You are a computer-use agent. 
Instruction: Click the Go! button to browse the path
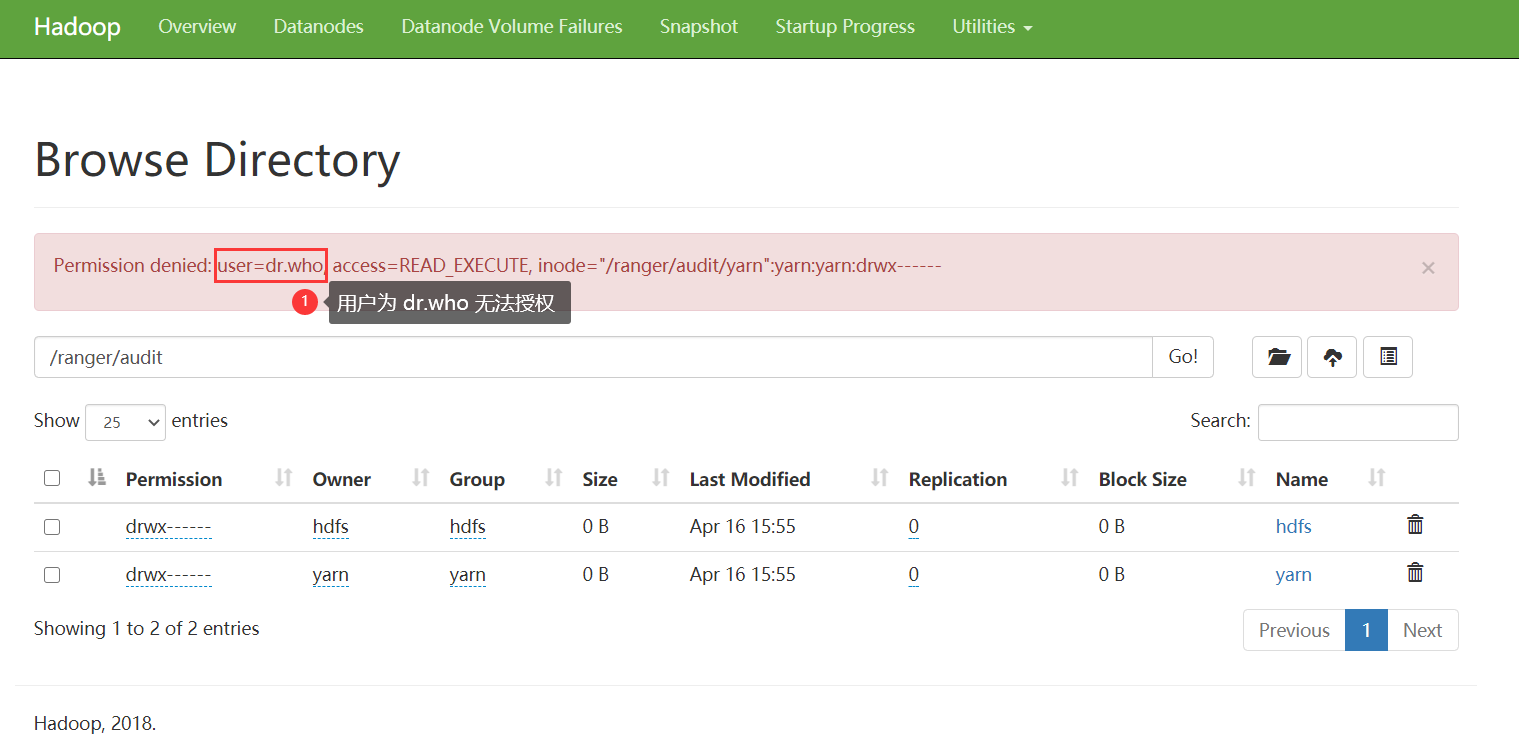click(1182, 357)
